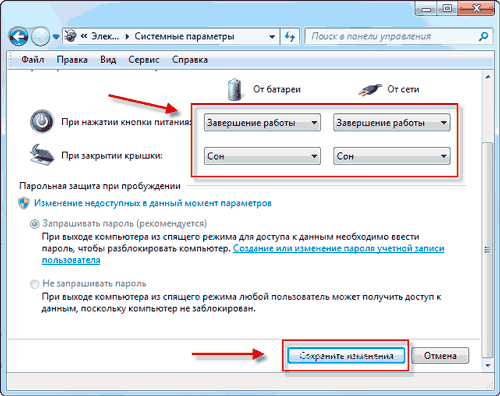The image size is (500, 396).
Task: Open 'Изменение недоступных в данный момент параметров' link
Action: 153,203
